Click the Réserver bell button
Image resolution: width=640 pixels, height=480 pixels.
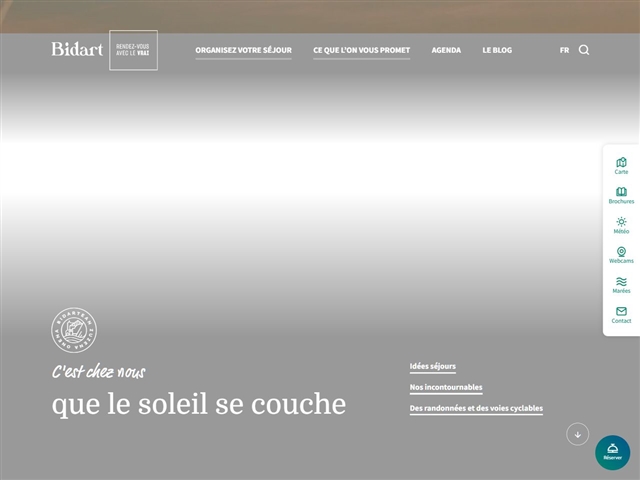(612, 452)
